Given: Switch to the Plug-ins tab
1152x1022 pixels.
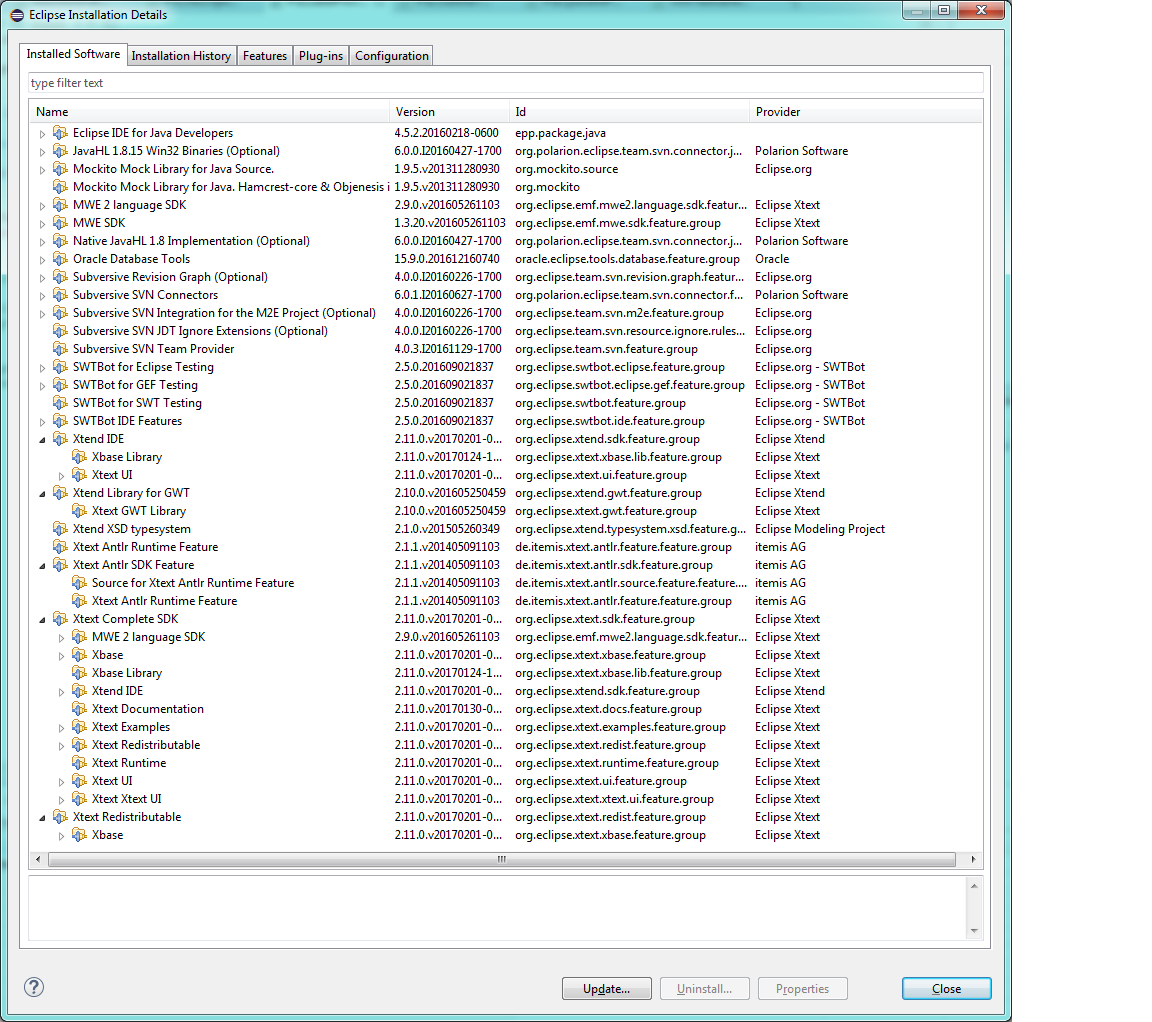Looking at the screenshot, I should [x=320, y=56].
